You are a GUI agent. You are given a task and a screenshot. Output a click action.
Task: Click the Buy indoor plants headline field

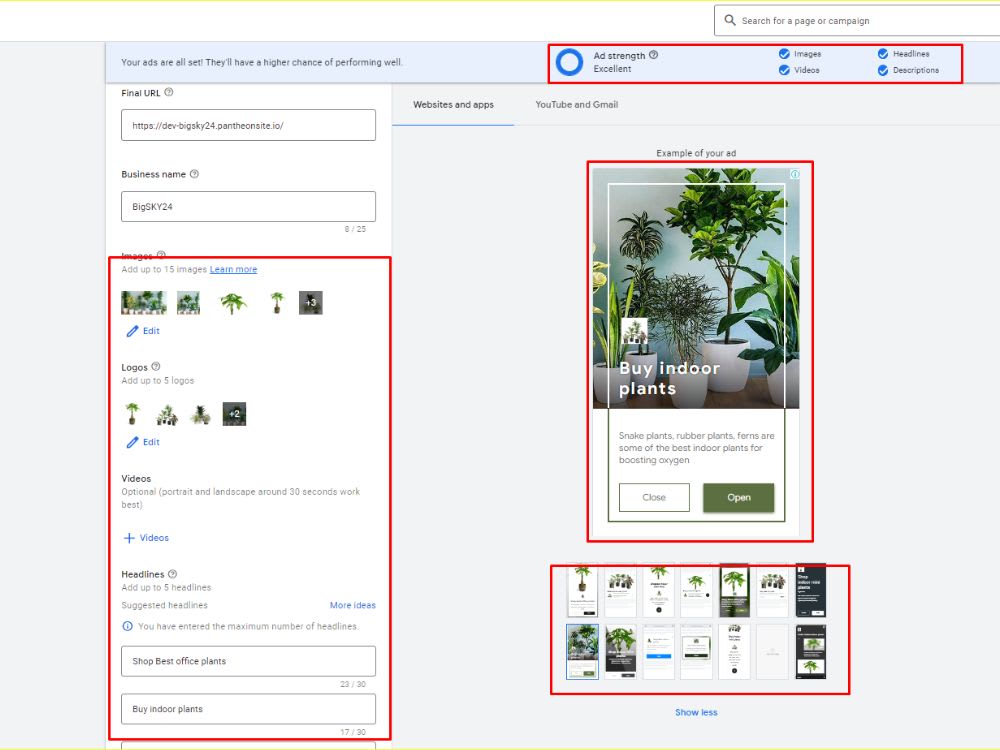[248, 709]
